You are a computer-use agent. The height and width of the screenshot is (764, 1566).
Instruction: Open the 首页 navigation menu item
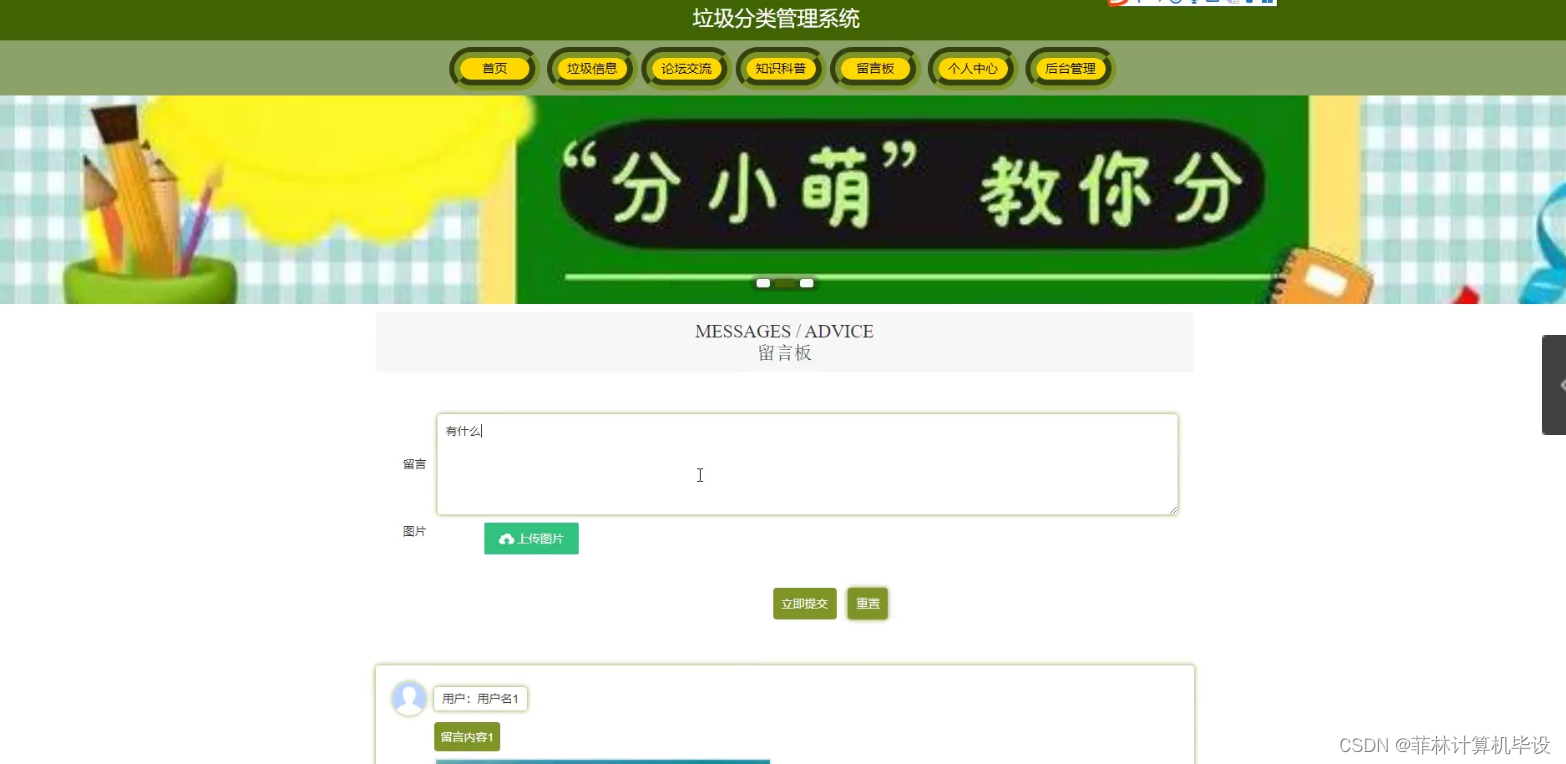pyautogui.click(x=493, y=68)
